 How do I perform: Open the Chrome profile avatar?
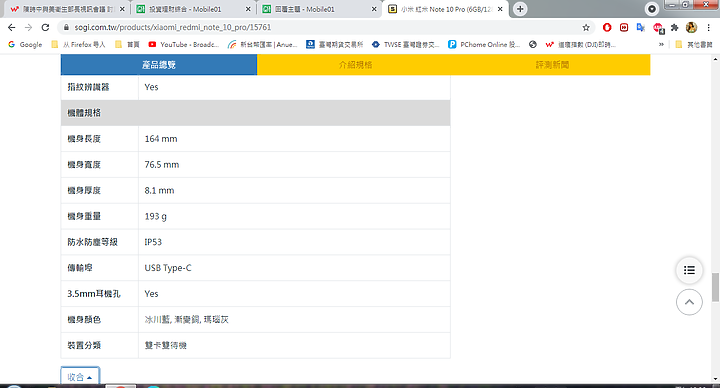691,28
